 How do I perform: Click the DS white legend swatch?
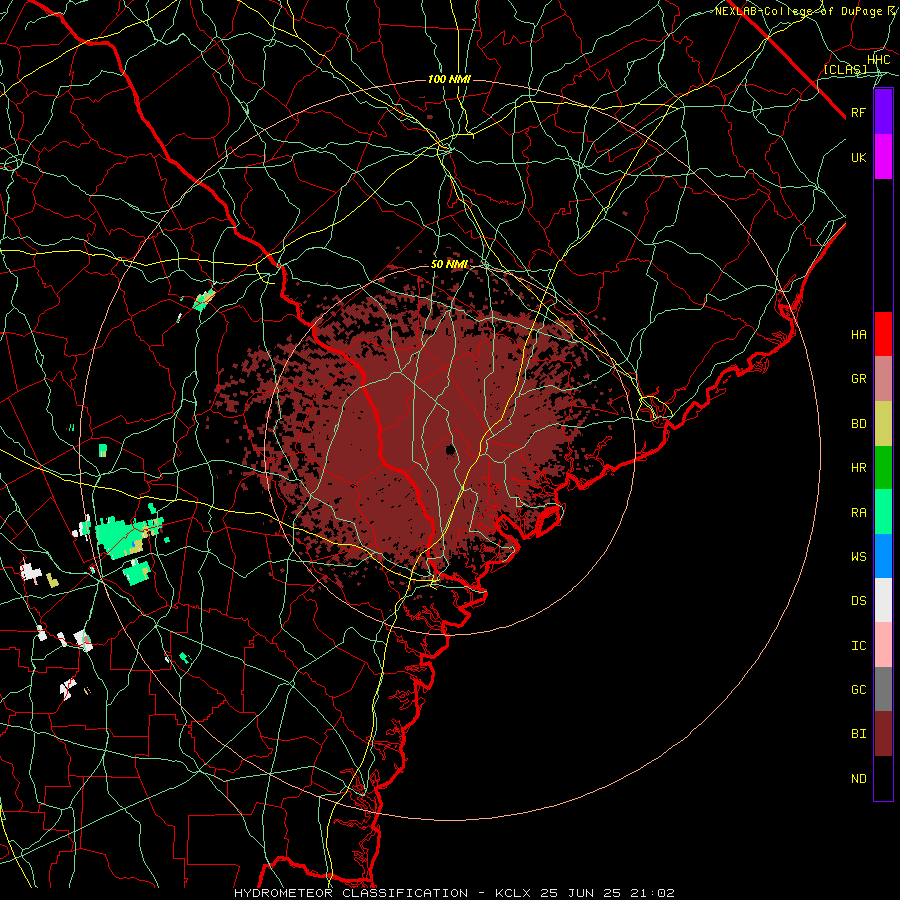883,600
